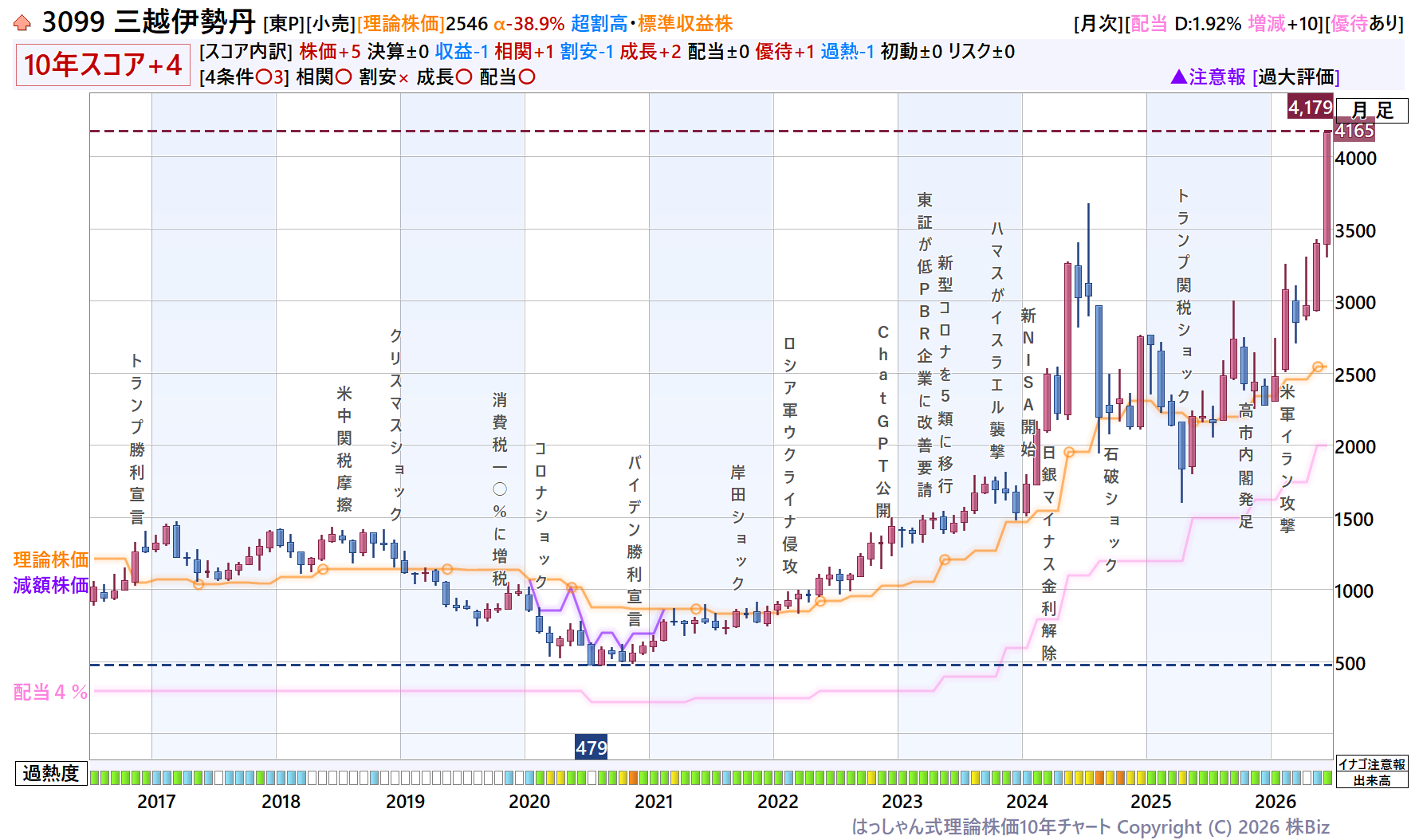
Task: Click the header [理論株価] 2546 value
Action: click(423, 24)
